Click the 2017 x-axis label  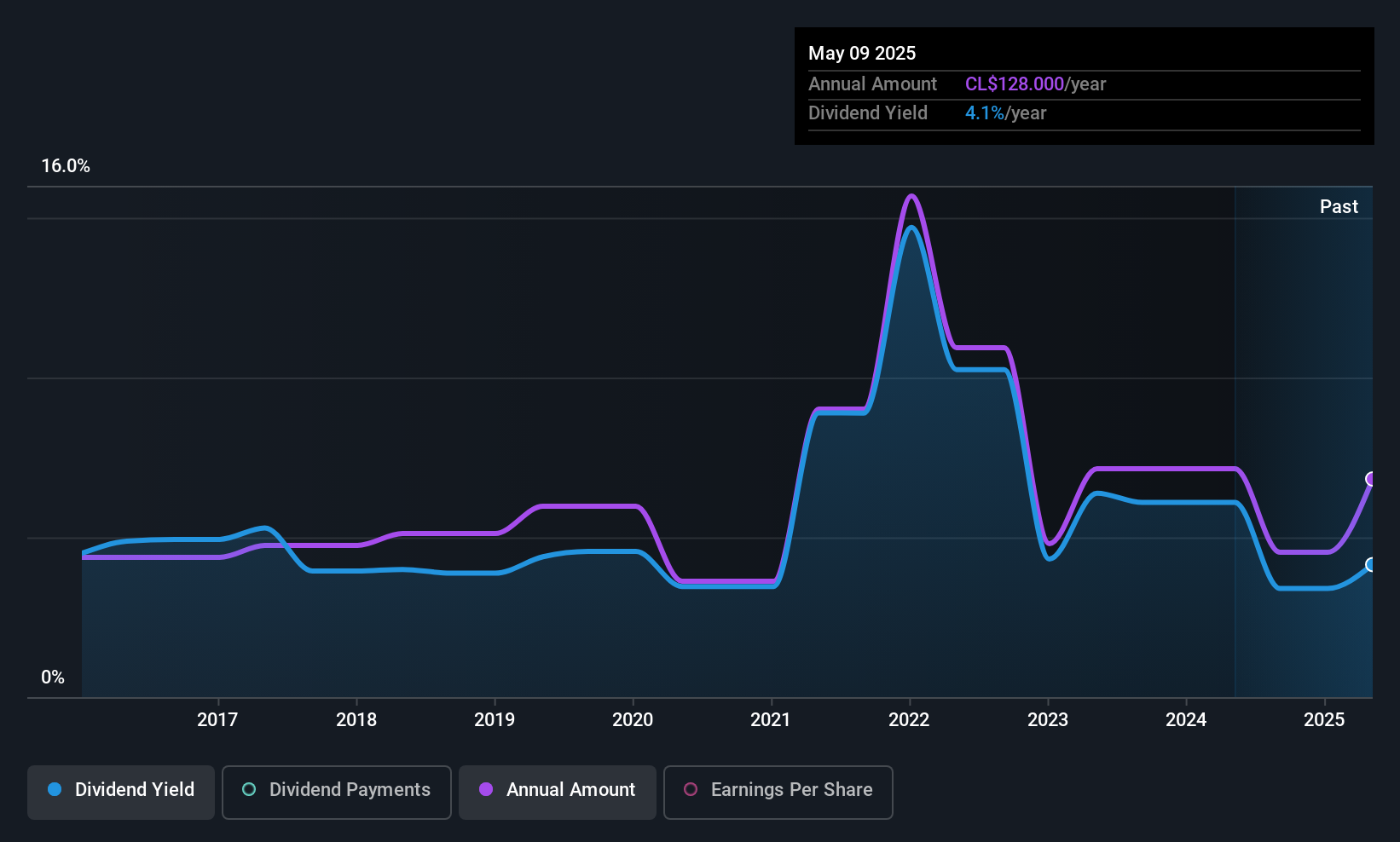[x=217, y=719]
